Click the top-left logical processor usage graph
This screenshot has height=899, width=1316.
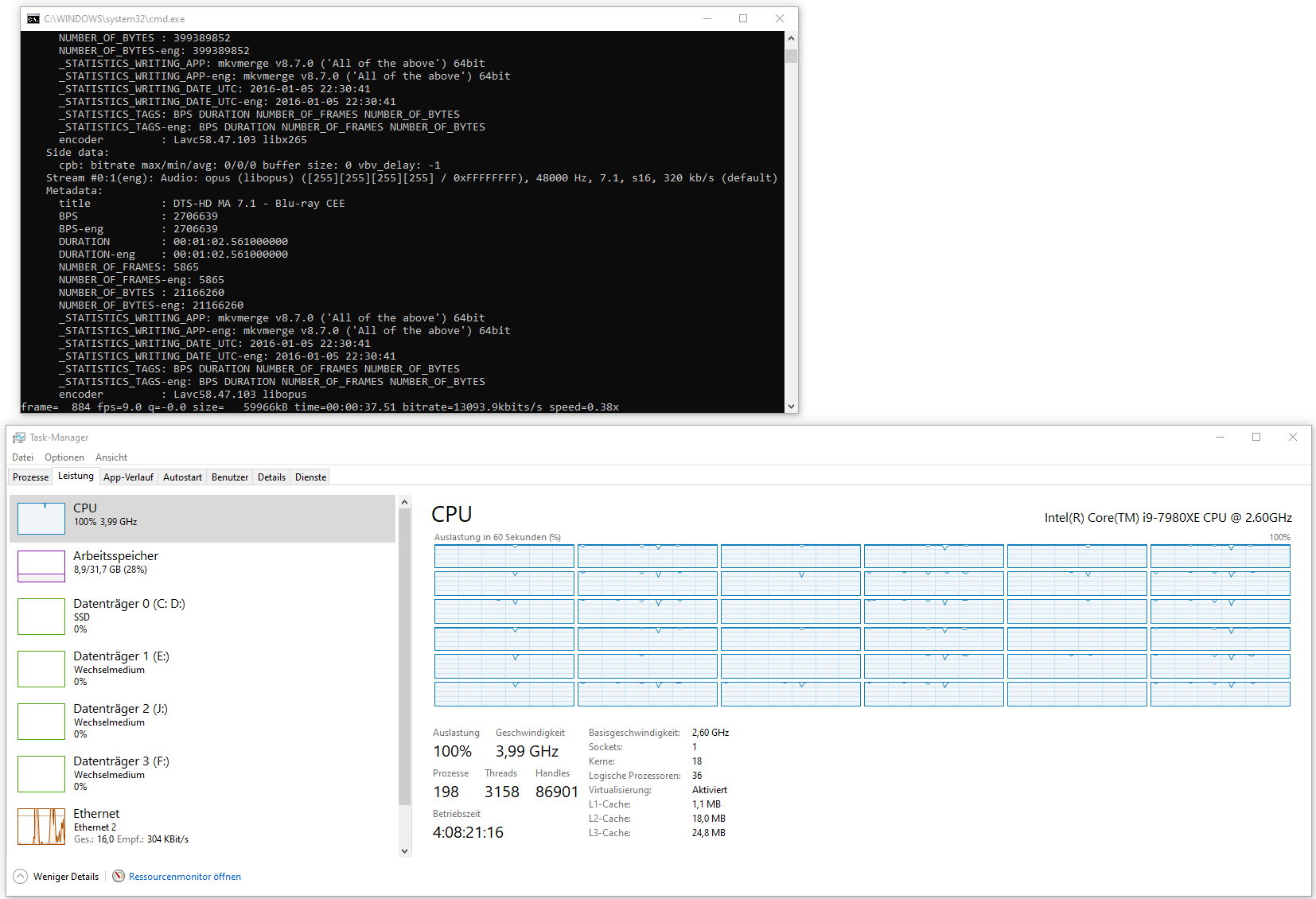tap(504, 556)
